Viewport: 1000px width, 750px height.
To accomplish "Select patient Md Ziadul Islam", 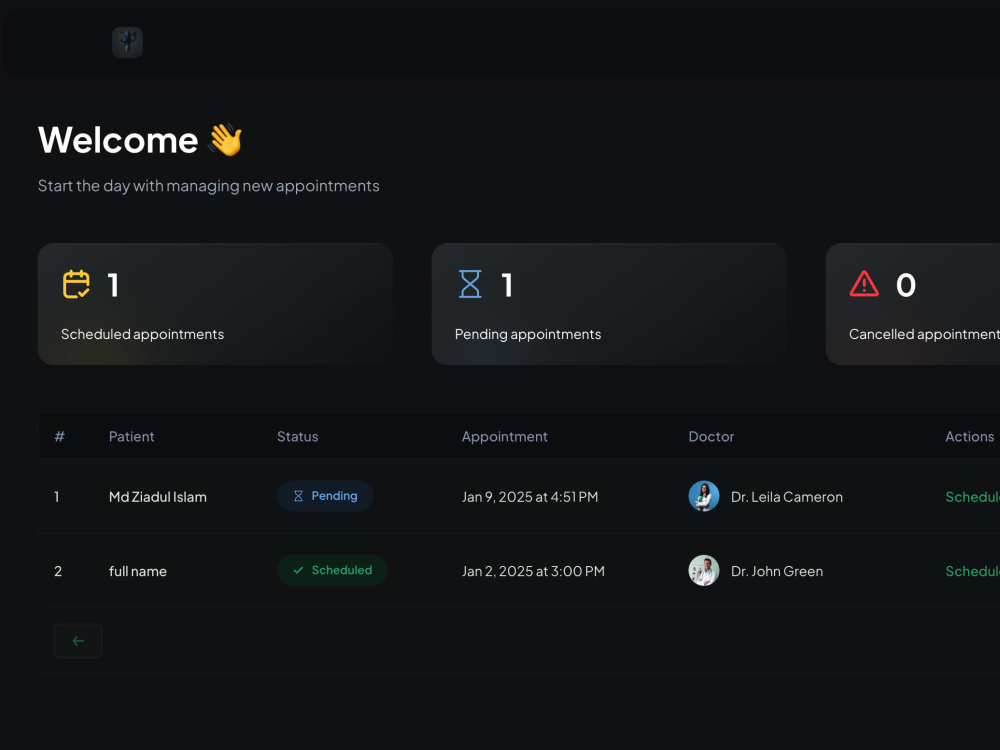I will 158,497.
